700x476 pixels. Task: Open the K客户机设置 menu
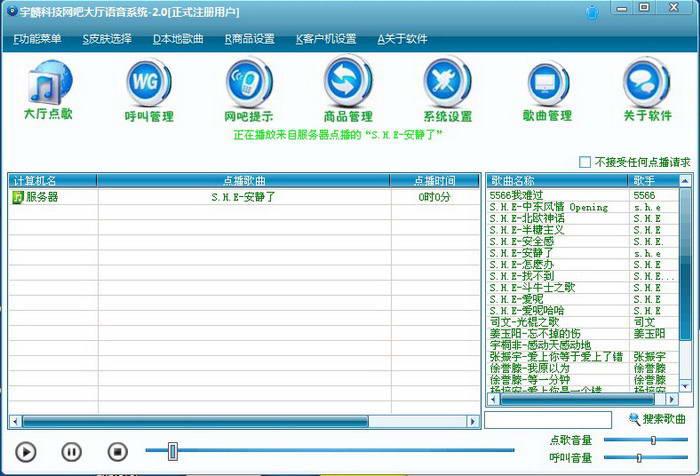coord(326,39)
